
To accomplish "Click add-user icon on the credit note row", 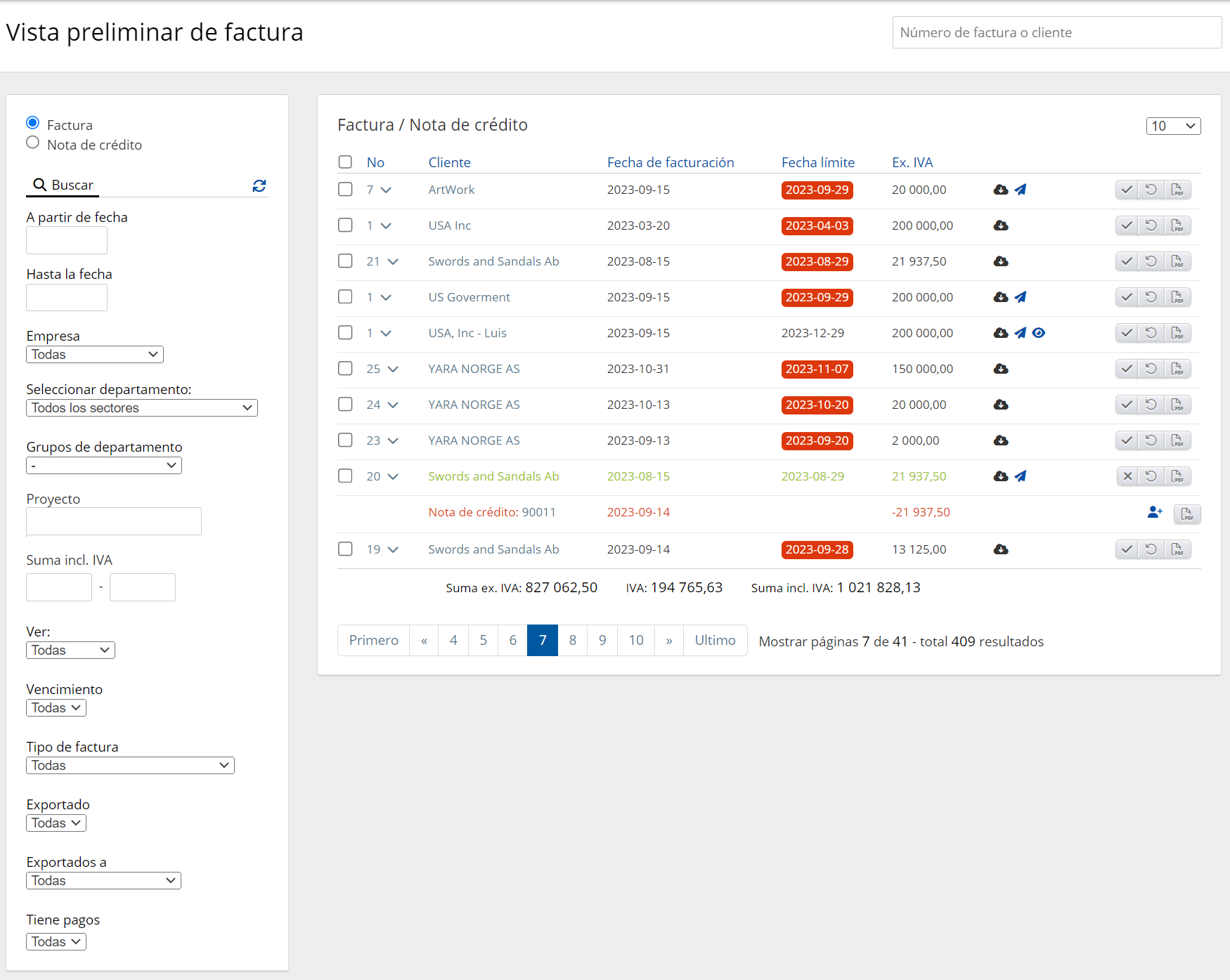I will pyautogui.click(x=1155, y=513).
